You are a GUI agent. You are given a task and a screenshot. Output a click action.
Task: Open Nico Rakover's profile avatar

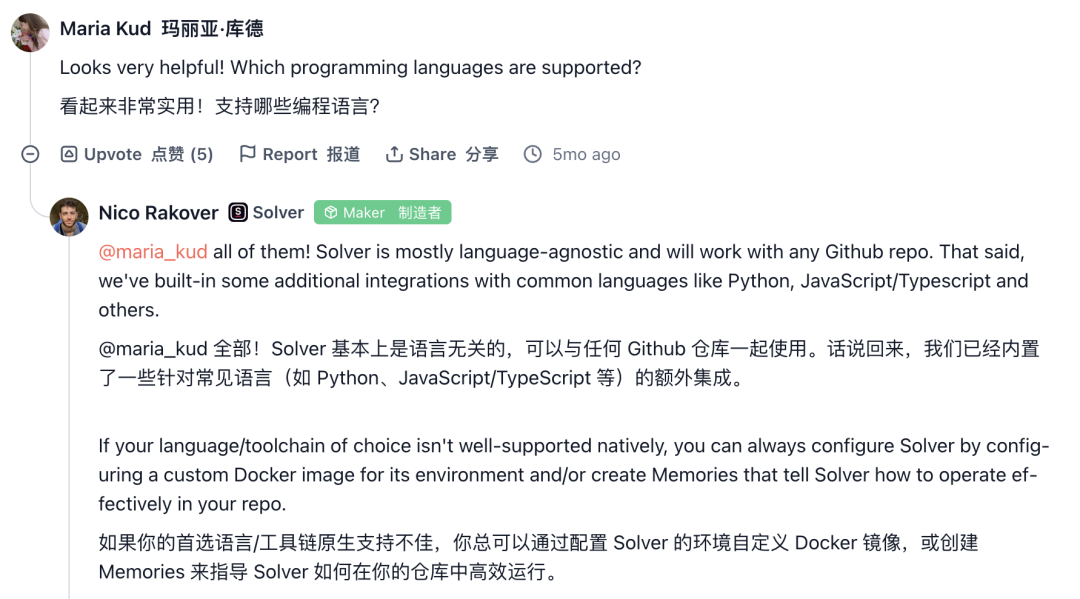(69, 216)
